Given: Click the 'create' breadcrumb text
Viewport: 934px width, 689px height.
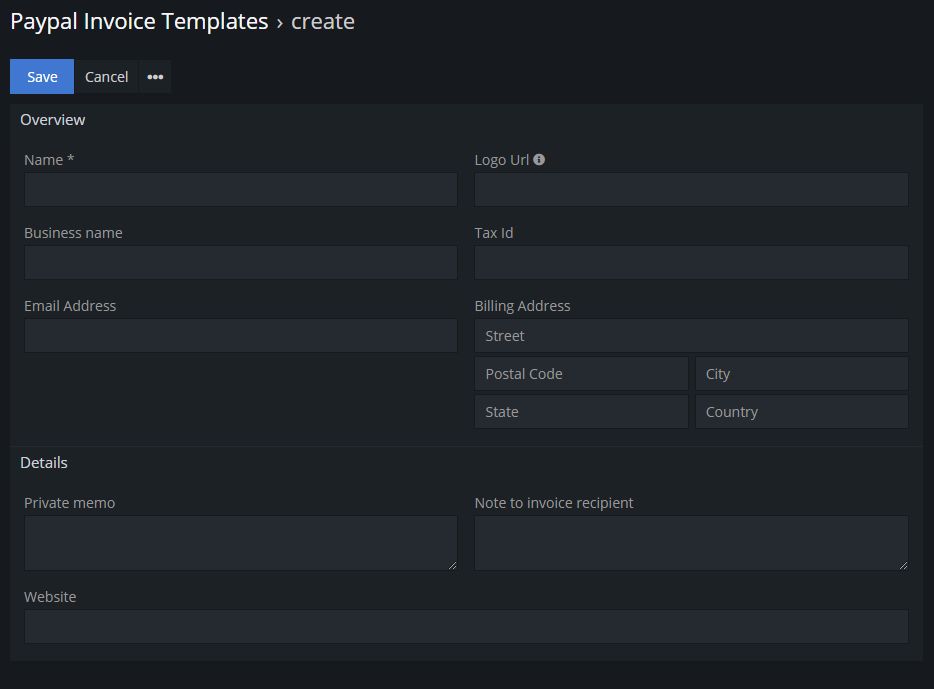Looking at the screenshot, I should pyautogui.click(x=323, y=21).
